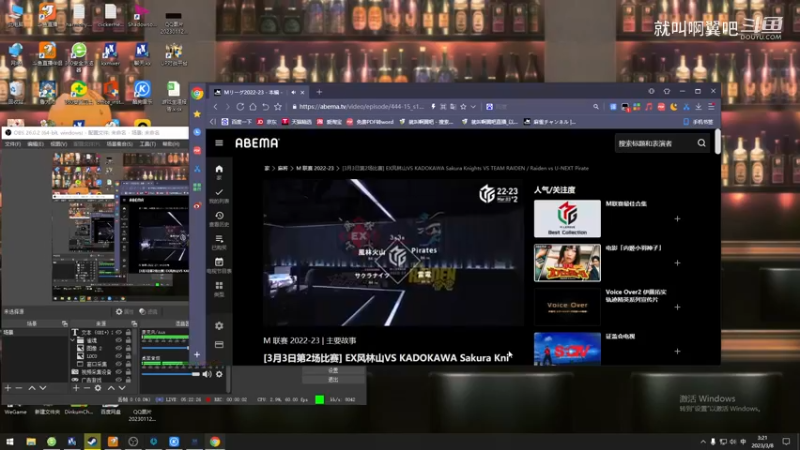The height and width of the screenshot is (450, 800).
Task: Mute desktop audio speaker in OBS mixer
Action: pyautogui.click(x=207, y=374)
